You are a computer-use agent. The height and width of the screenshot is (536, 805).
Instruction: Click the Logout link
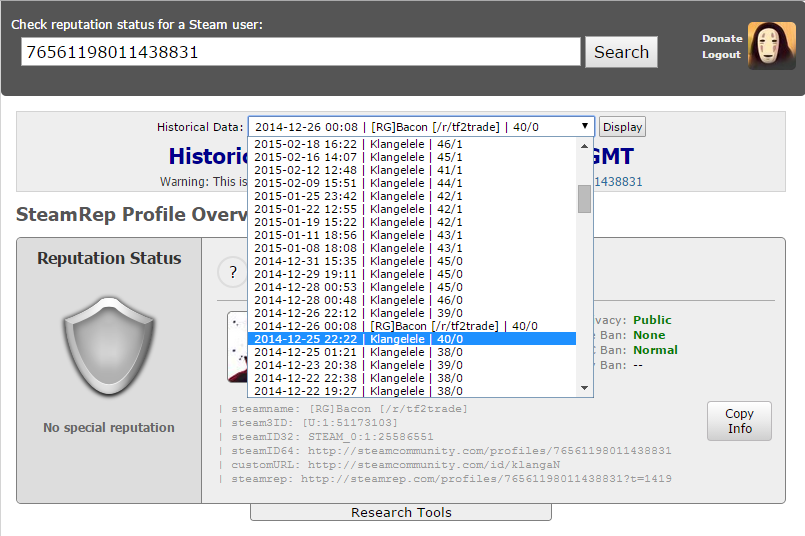[721, 54]
